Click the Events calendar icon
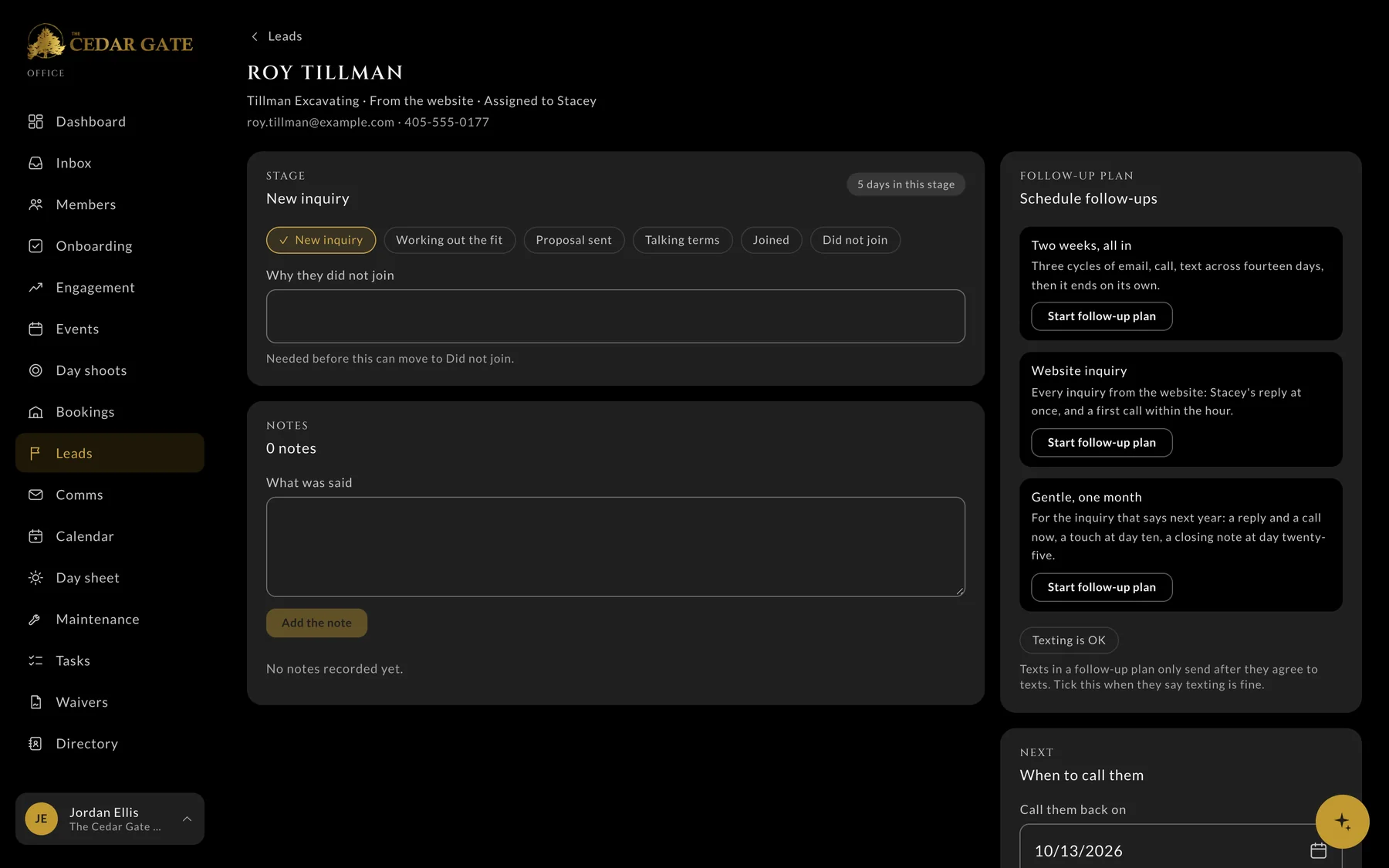 click(35, 329)
